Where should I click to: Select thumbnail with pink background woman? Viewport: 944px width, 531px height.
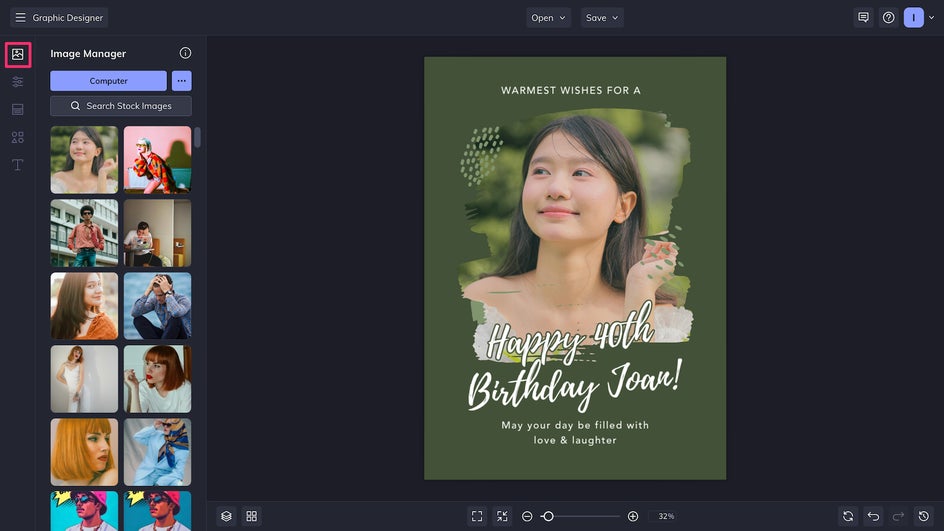coord(157,160)
